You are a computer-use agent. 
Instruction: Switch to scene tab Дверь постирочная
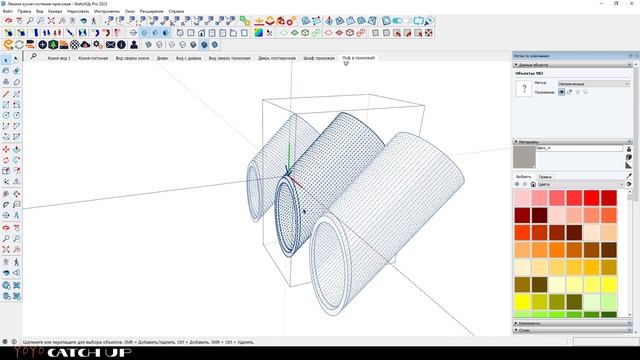click(x=276, y=58)
